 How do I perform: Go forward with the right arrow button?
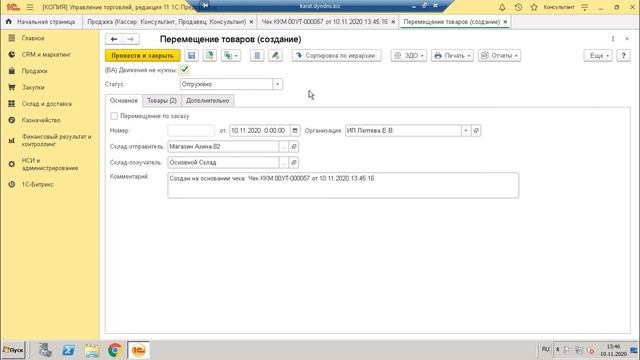(x=131, y=39)
